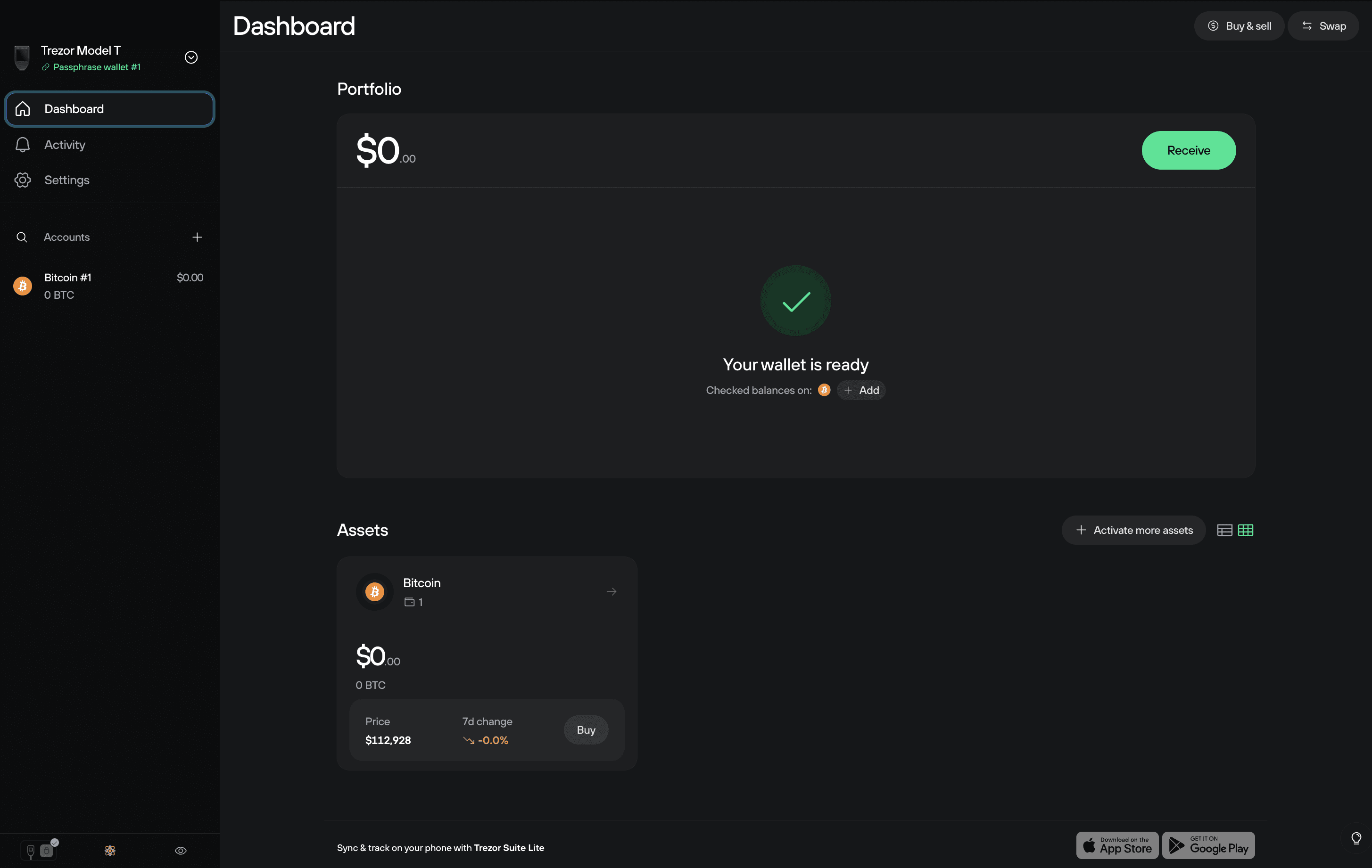Open the Tor atom icon
The height and width of the screenshot is (868, 1372).
pyautogui.click(x=110, y=851)
